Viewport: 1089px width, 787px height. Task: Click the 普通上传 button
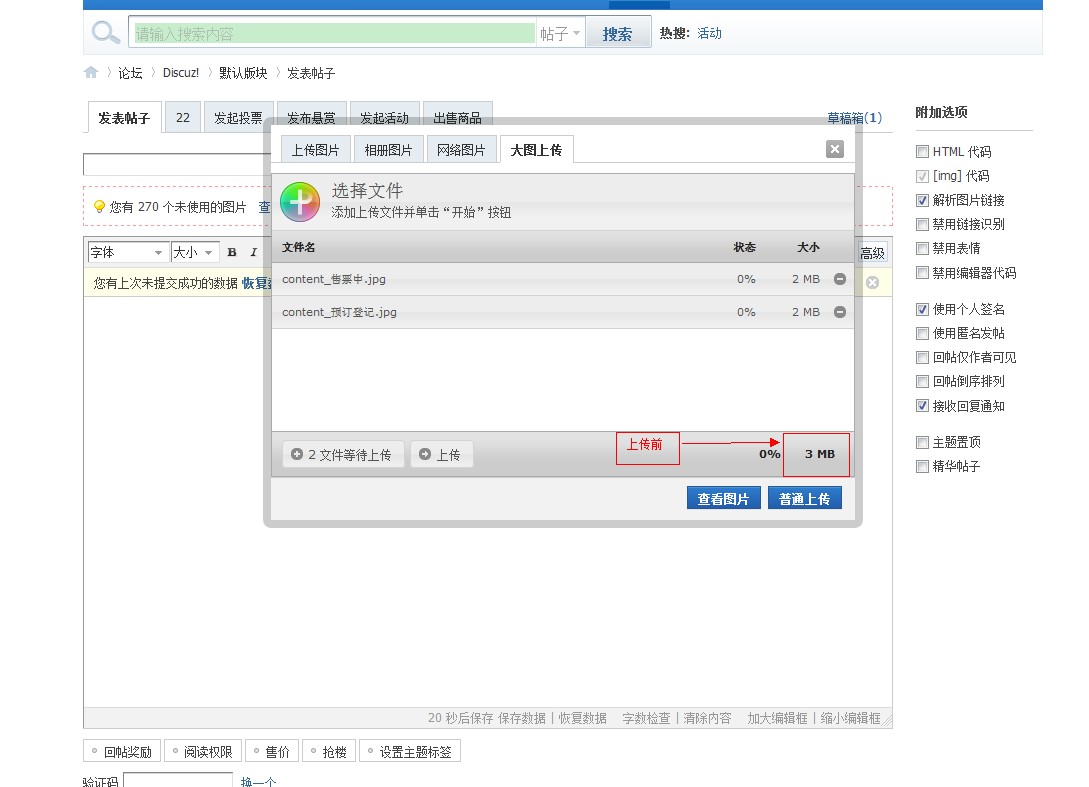tap(805, 498)
